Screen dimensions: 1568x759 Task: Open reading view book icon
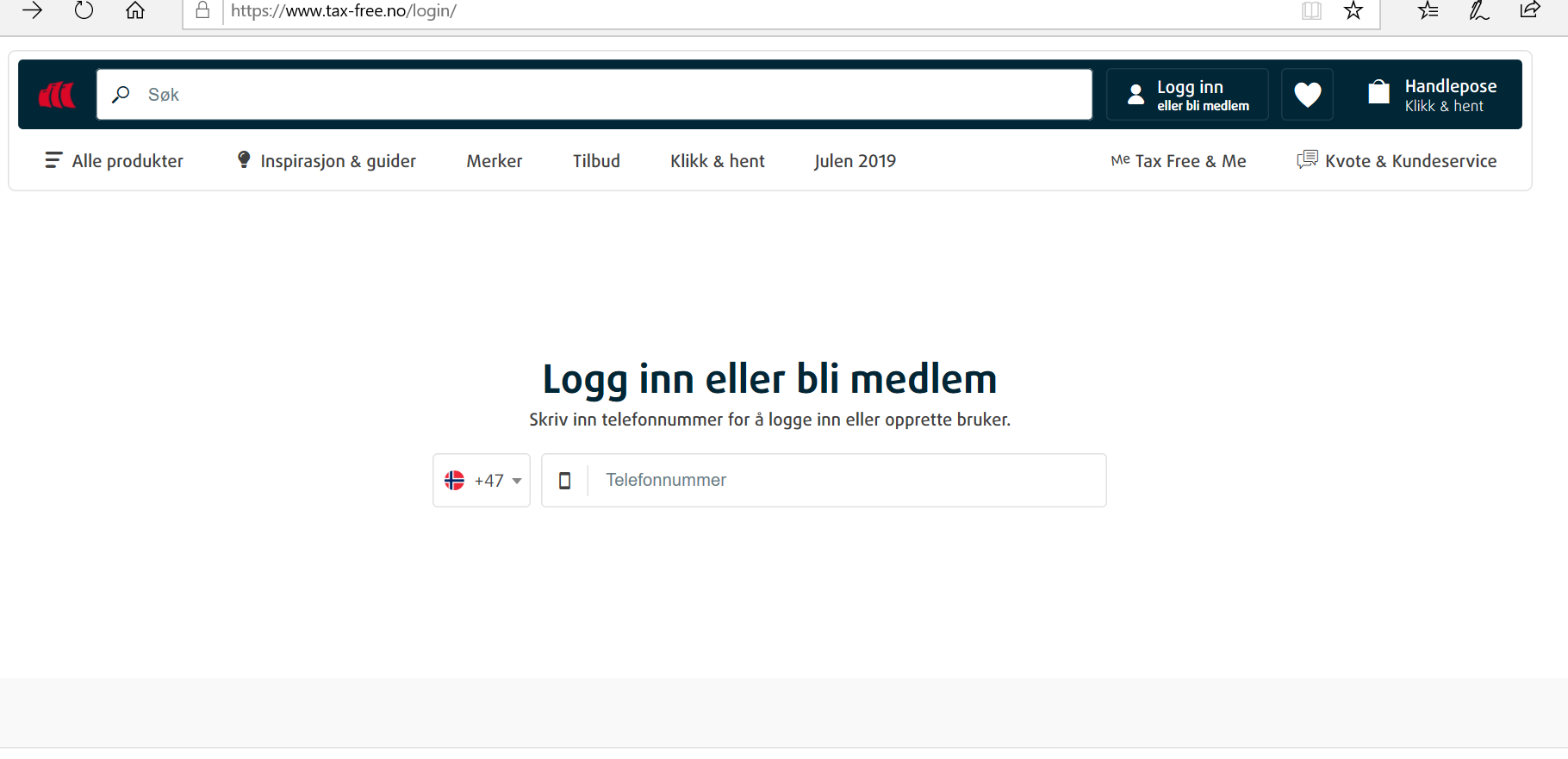click(x=1311, y=11)
